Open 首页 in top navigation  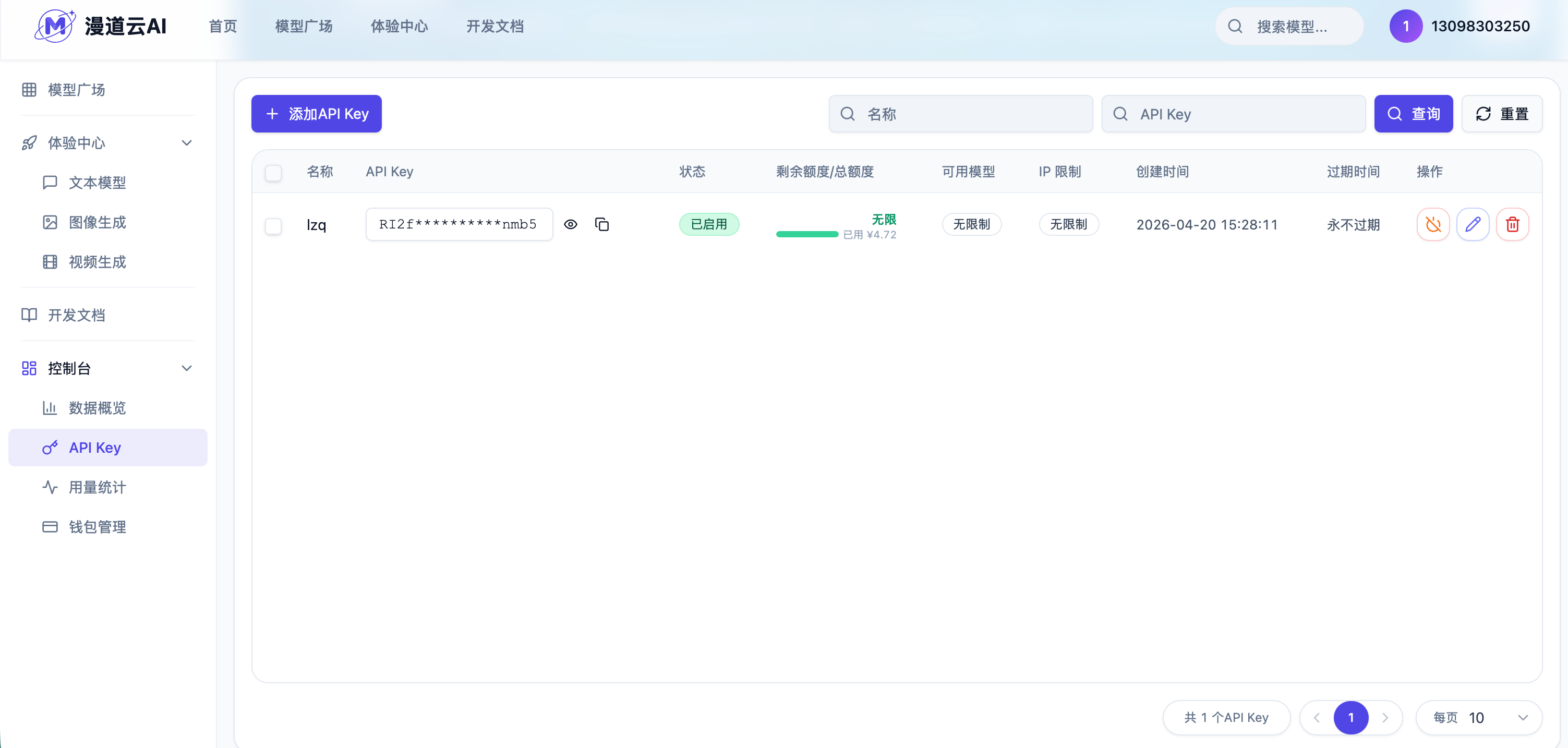click(223, 26)
